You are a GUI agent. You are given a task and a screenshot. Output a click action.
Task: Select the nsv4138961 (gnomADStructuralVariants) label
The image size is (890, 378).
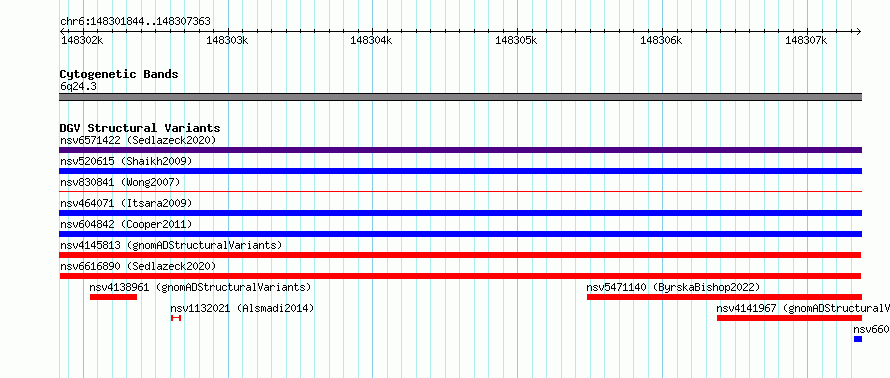click(x=200, y=287)
